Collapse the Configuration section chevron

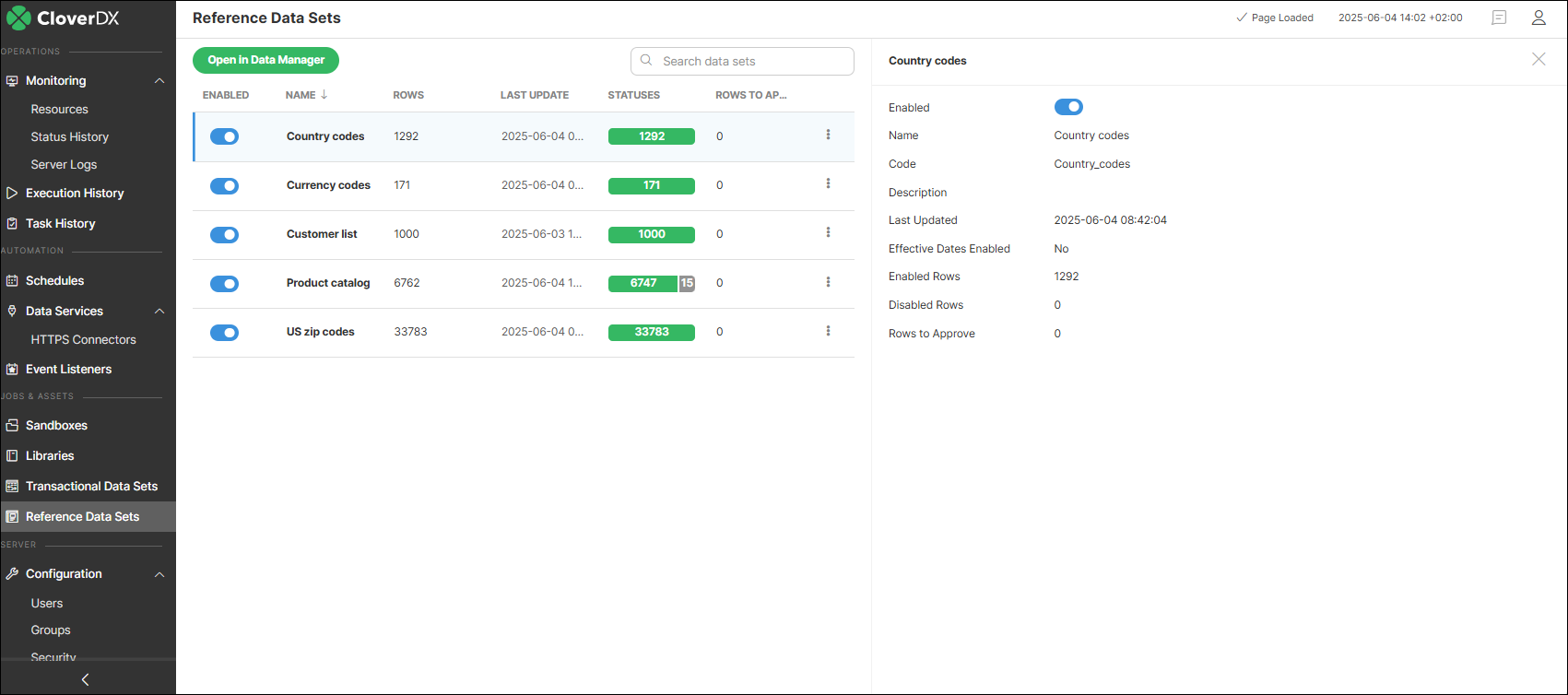click(159, 574)
